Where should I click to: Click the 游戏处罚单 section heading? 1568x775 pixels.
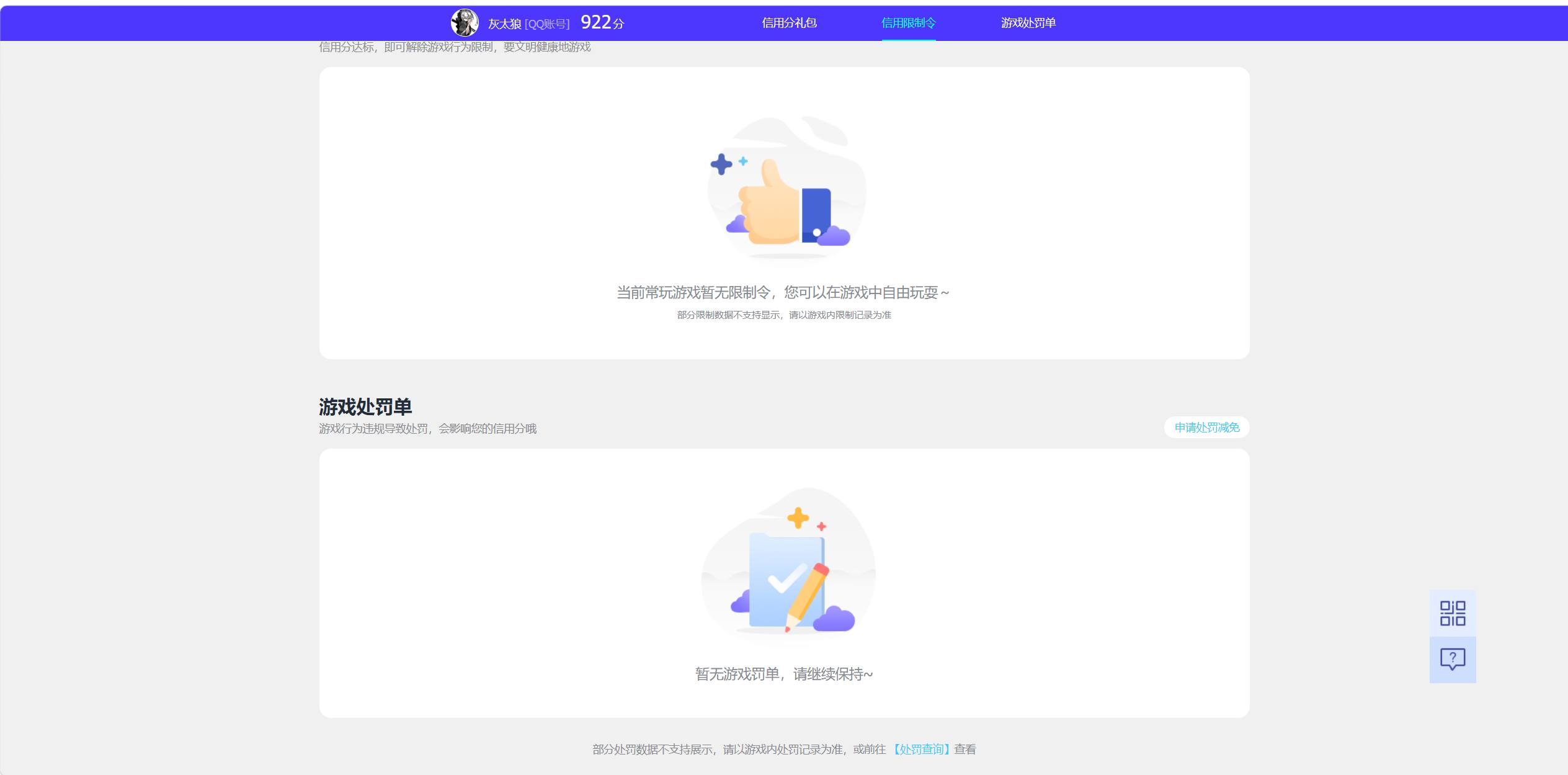(365, 407)
